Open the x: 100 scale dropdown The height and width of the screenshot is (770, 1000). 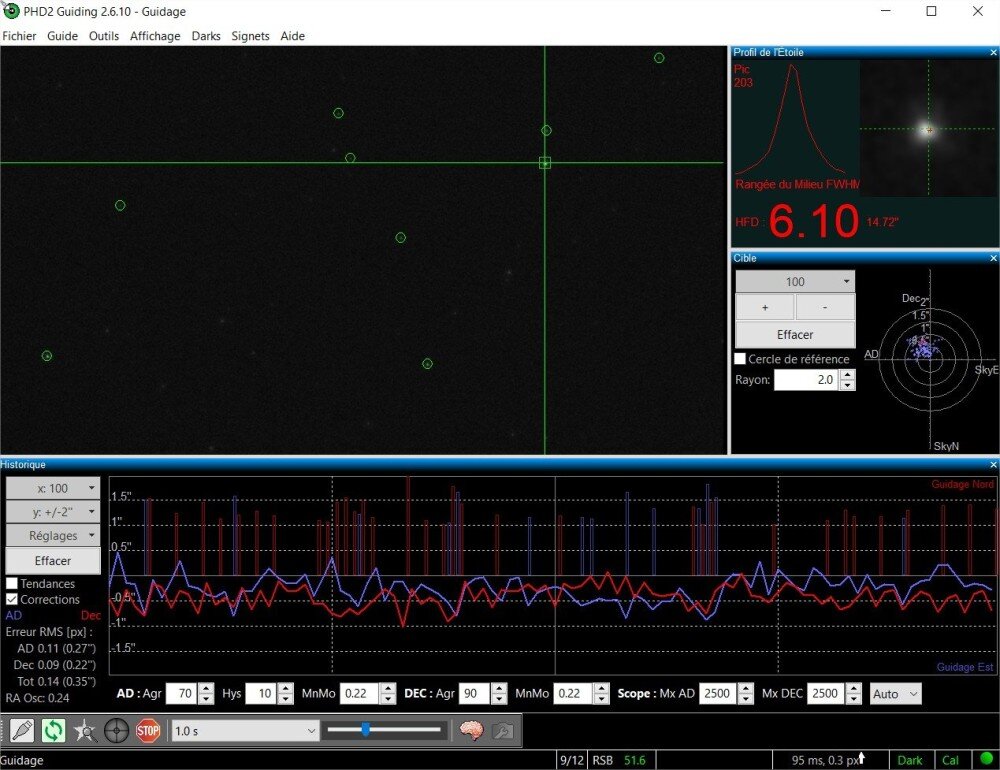[x=52, y=488]
